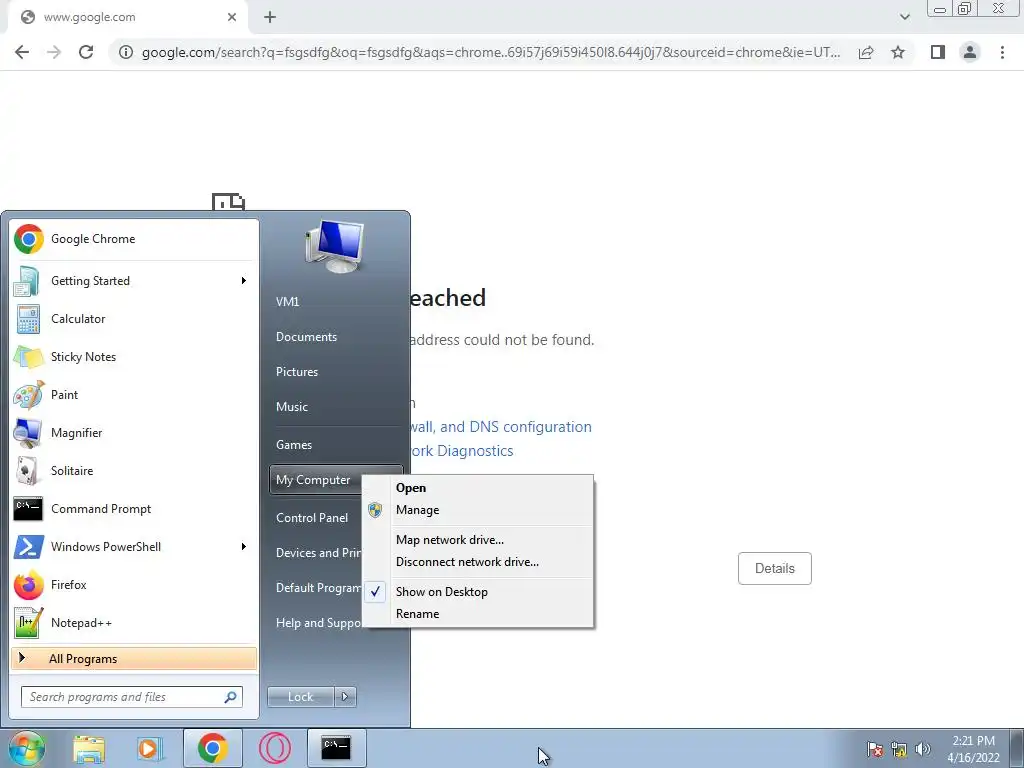Launch Getting Started from Start menu
The height and width of the screenshot is (768, 1024).
(x=134, y=281)
